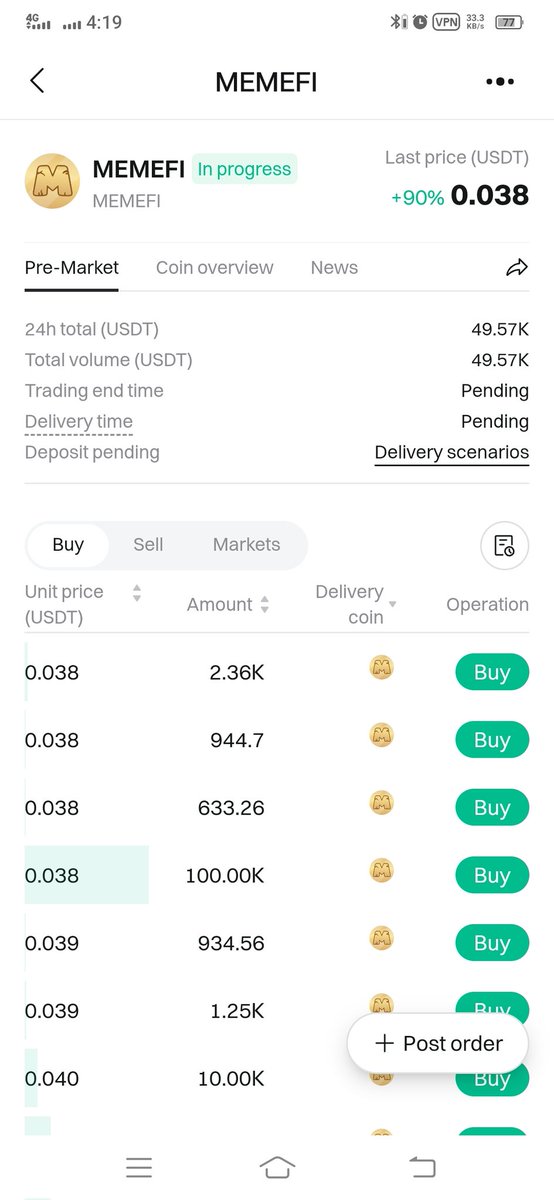The width and height of the screenshot is (554, 1200).
Task: Tap Android recent apps menu icon
Action: point(139,1166)
